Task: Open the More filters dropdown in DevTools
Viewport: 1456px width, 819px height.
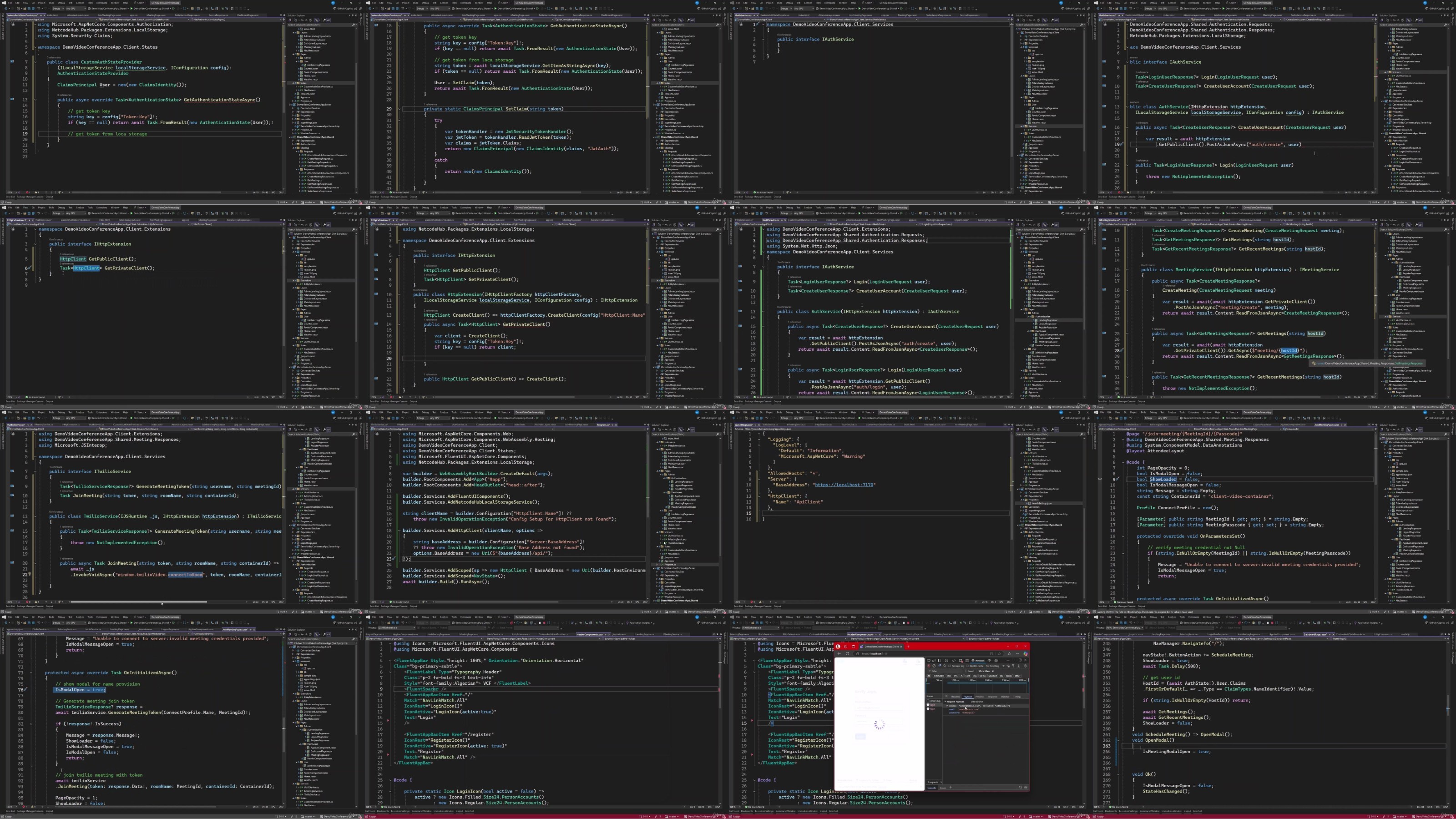Action: (986, 672)
